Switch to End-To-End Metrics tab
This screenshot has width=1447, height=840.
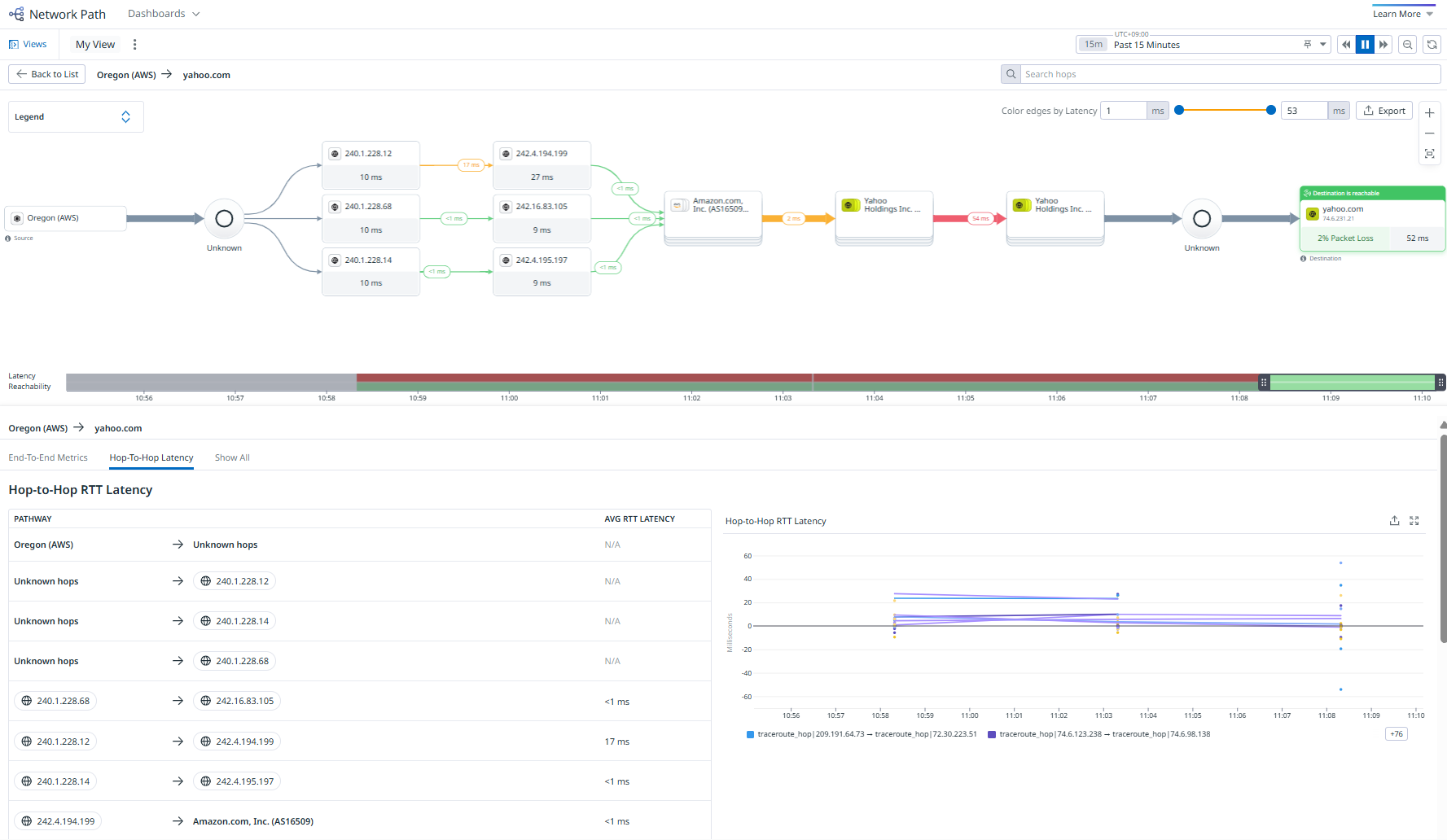click(x=48, y=457)
